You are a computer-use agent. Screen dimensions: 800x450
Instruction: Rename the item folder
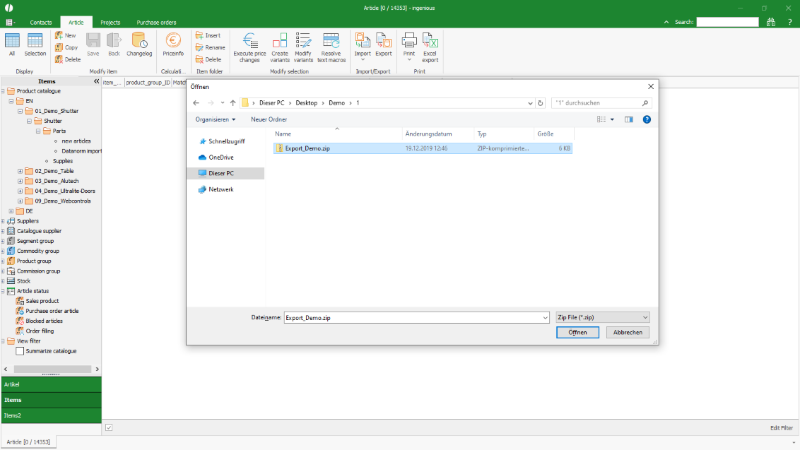[210, 47]
